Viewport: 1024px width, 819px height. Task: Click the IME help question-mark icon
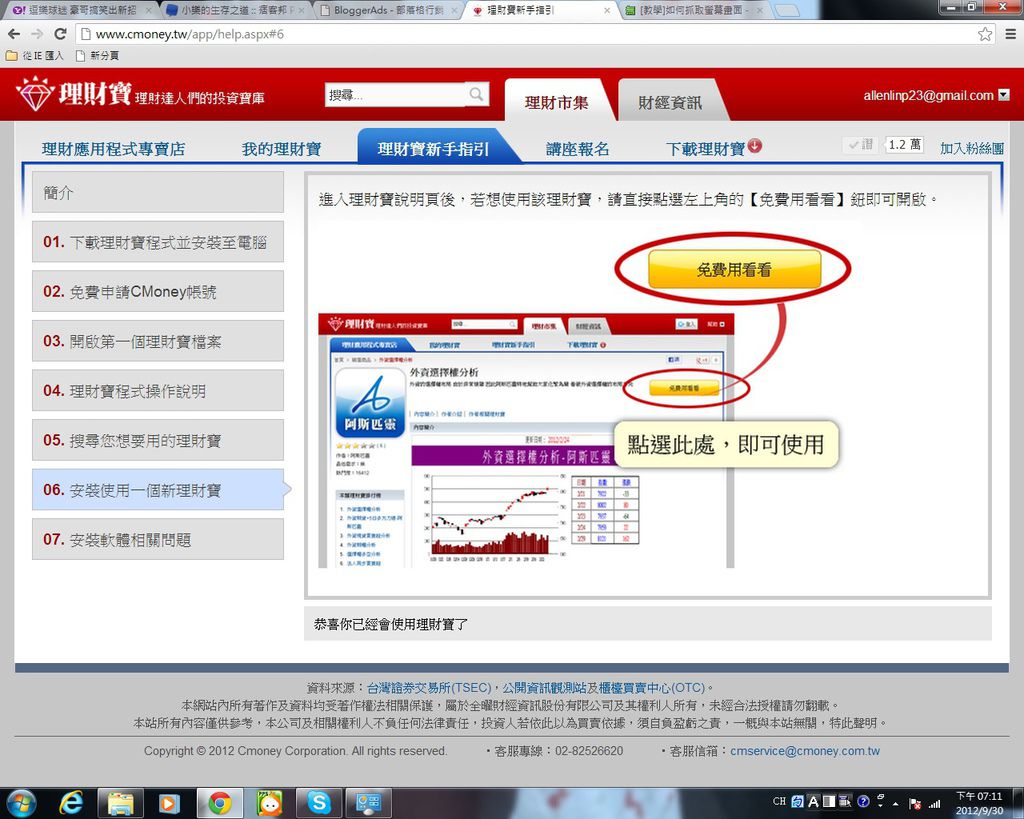click(x=863, y=801)
